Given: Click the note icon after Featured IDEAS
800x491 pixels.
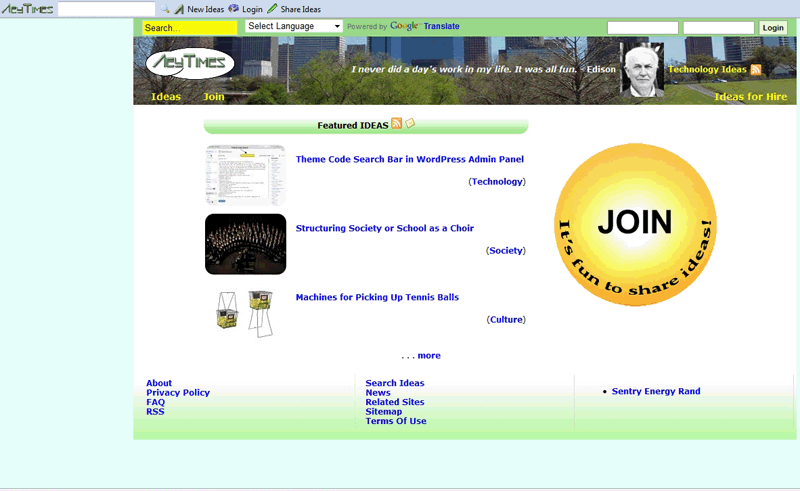Looking at the screenshot, I should pos(410,123).
